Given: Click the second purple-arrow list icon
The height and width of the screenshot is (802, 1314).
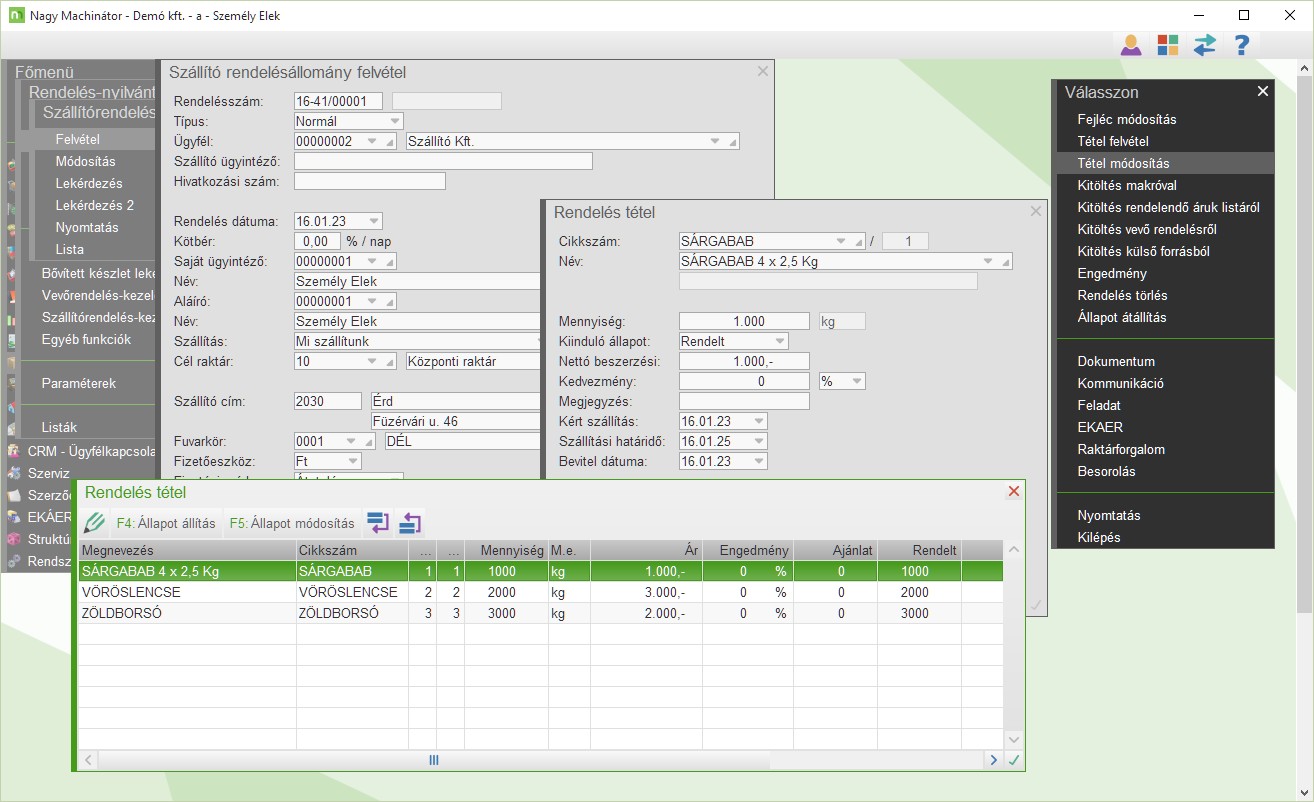Looking at the screenshot, I should (410, 523).
